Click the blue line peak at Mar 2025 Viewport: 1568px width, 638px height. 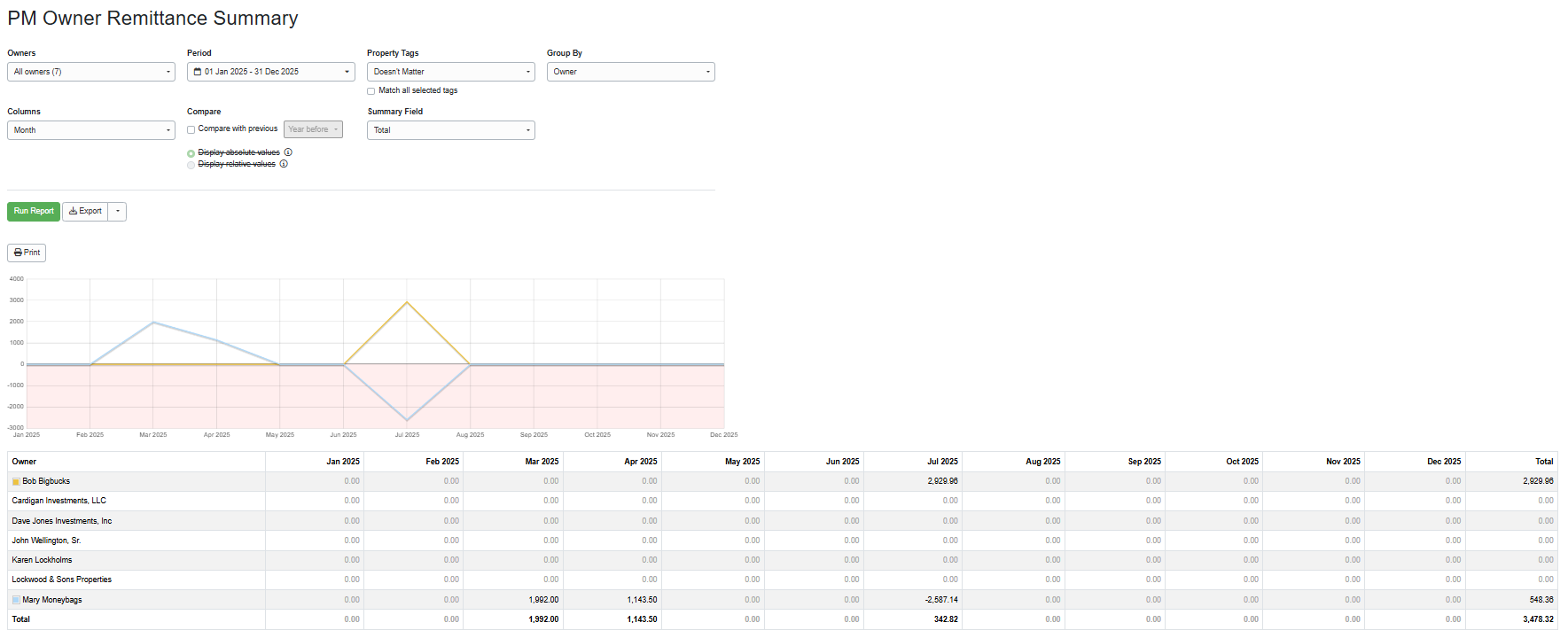[x=153, y=322]
